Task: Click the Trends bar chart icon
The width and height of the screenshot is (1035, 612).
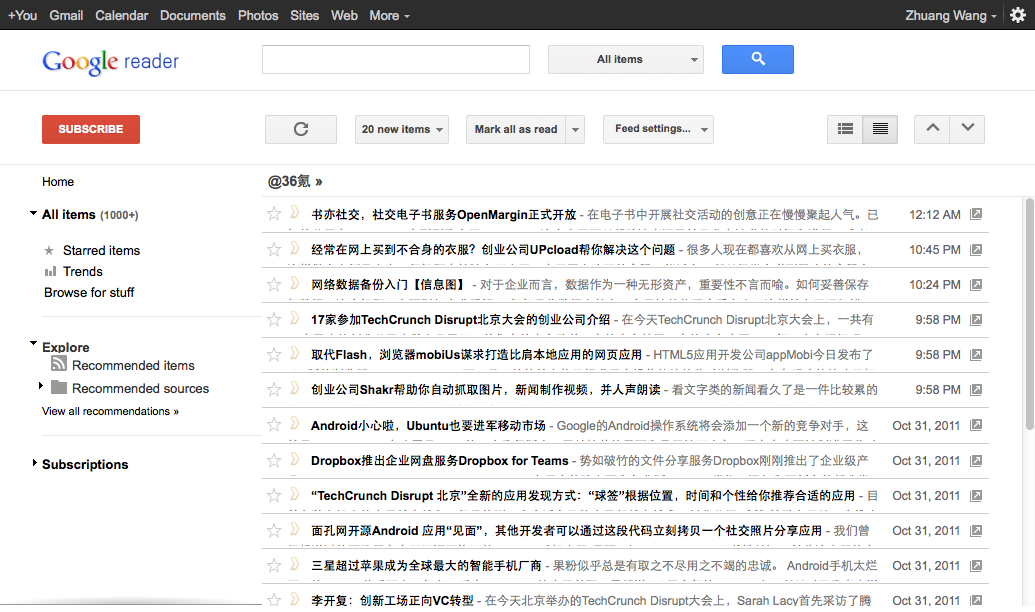Action: point(50,271)
